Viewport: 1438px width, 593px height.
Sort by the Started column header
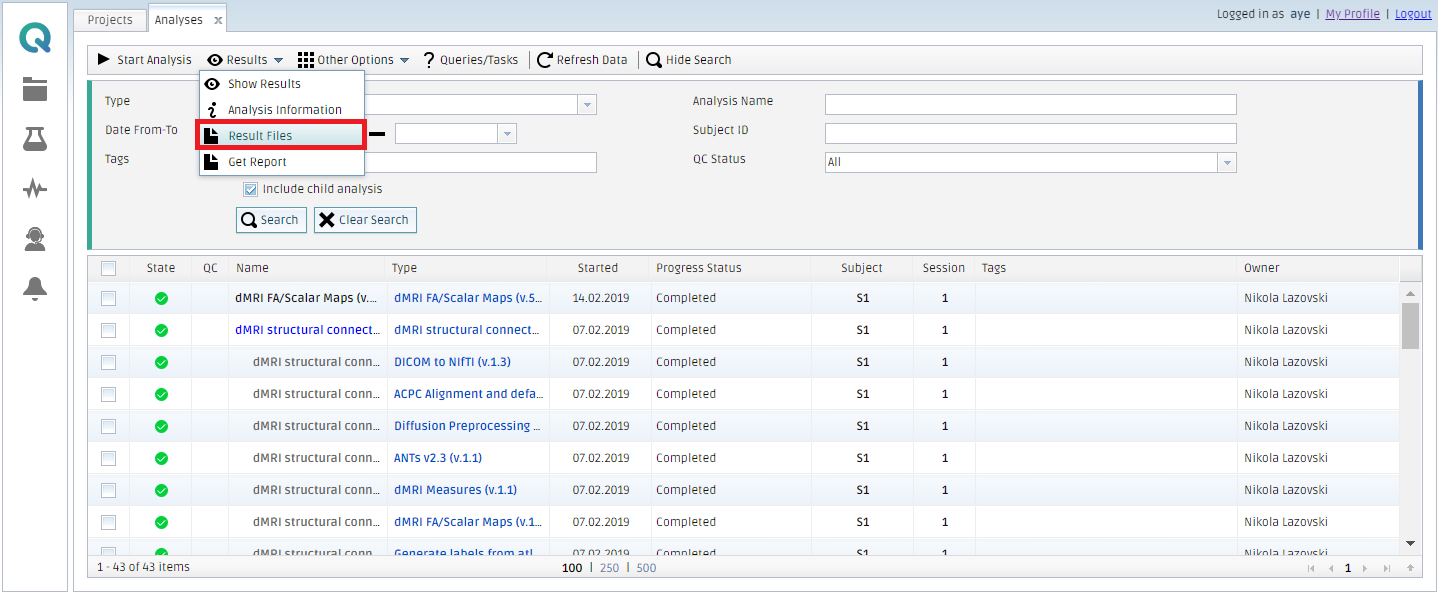click(598, 268)
